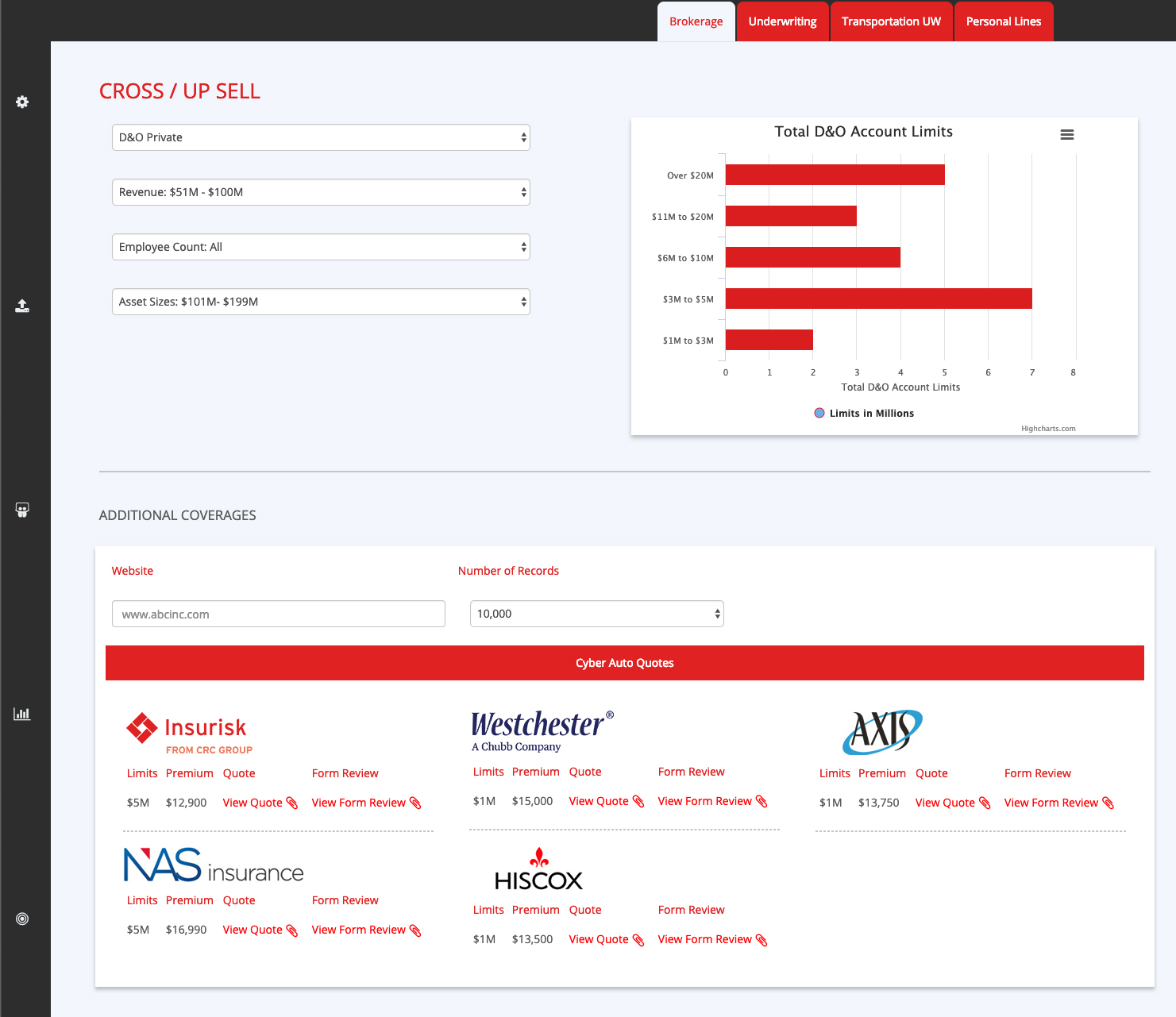Click the $3M to $5M chart bar

click(x=878, y=299)
